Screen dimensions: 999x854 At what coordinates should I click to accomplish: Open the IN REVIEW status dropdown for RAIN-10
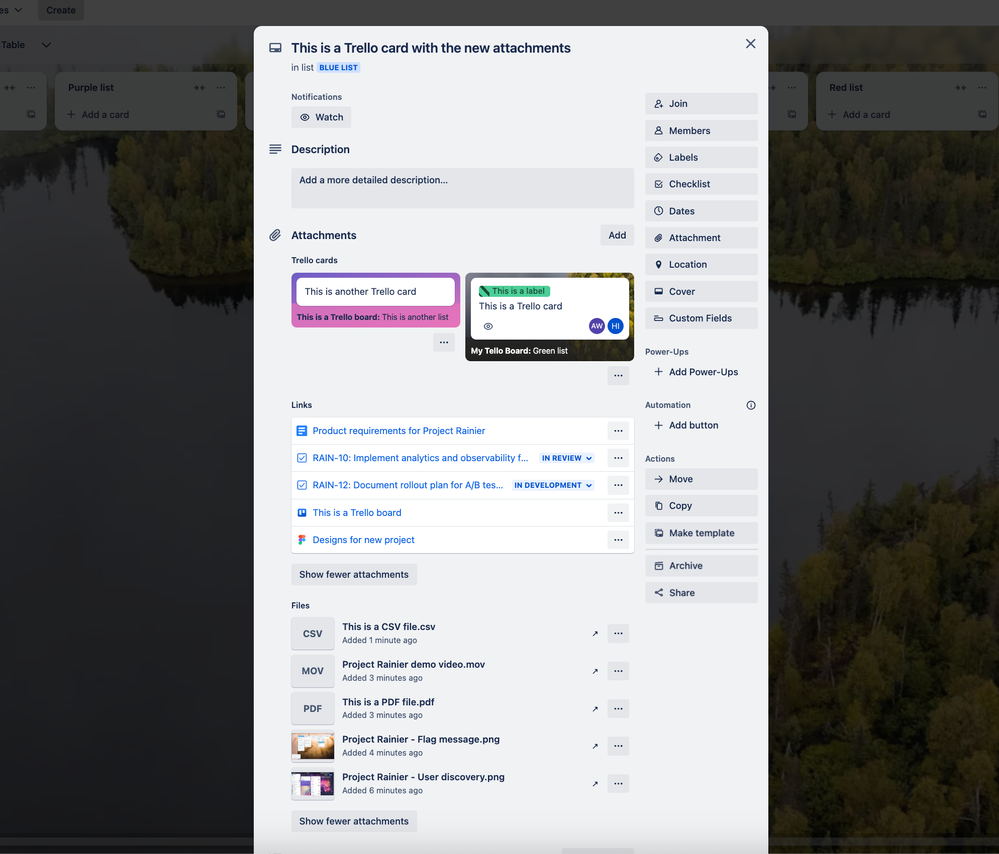[x=566, y=458]
